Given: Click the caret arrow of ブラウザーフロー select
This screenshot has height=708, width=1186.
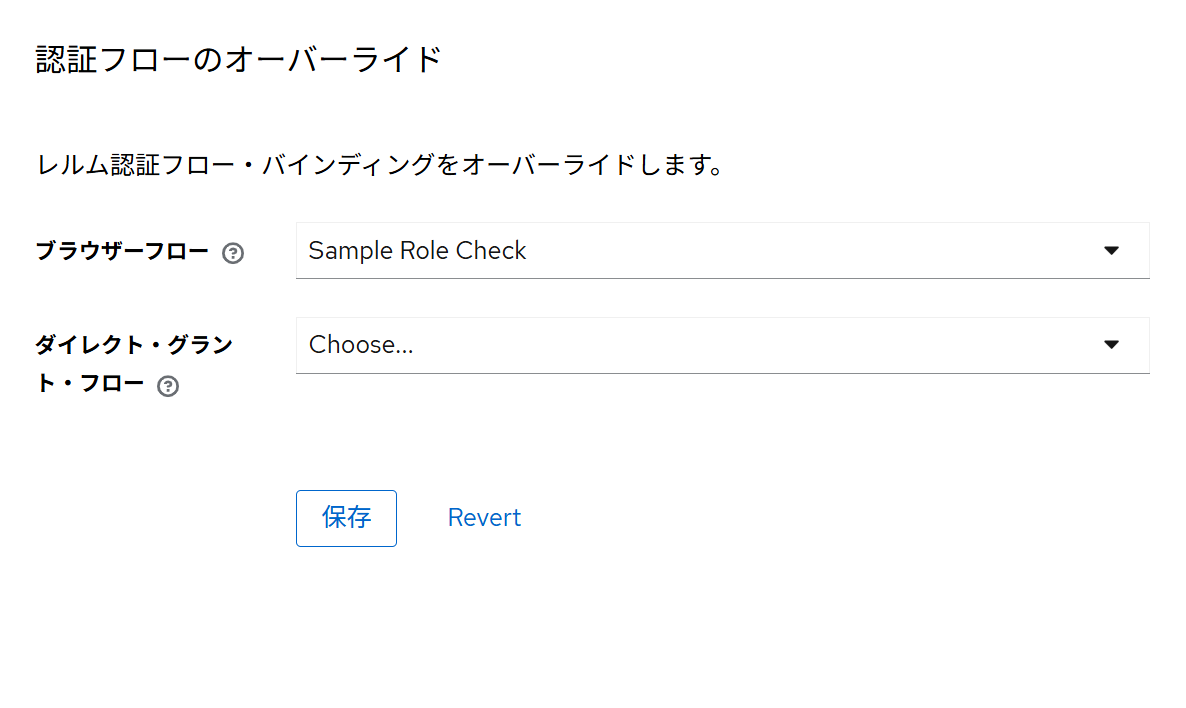Looking at the screenshot, I should (1111, 250).
